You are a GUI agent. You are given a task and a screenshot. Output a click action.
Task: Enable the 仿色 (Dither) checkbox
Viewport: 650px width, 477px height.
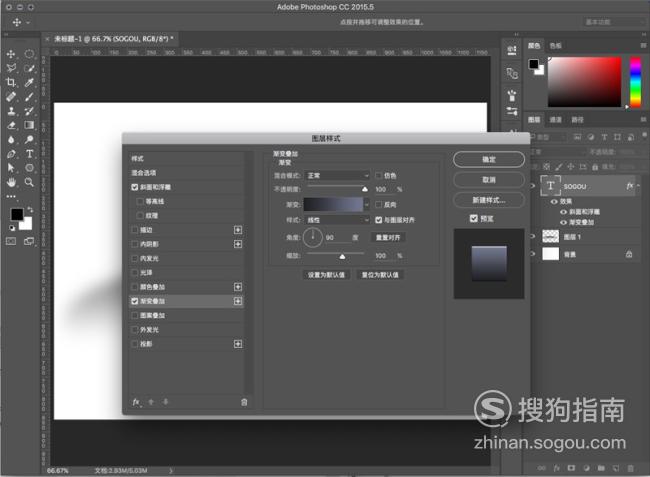coord(378,175)
